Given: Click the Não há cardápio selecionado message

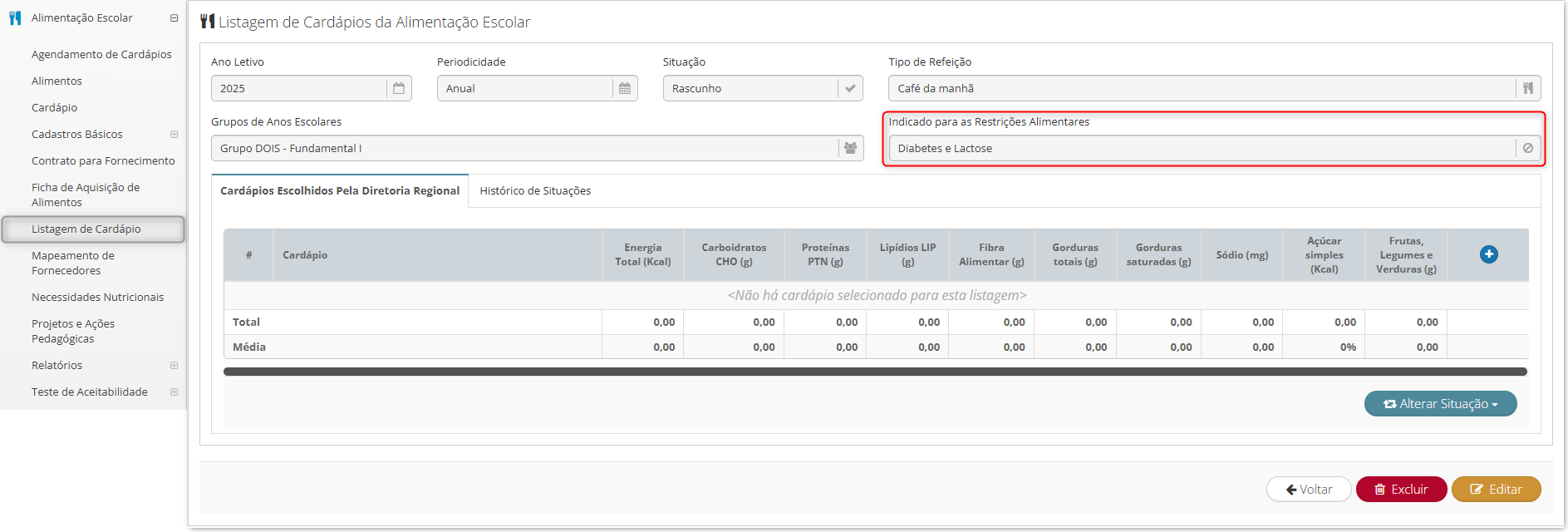Looking at the screenshot, I should click(x=877, y=295).
